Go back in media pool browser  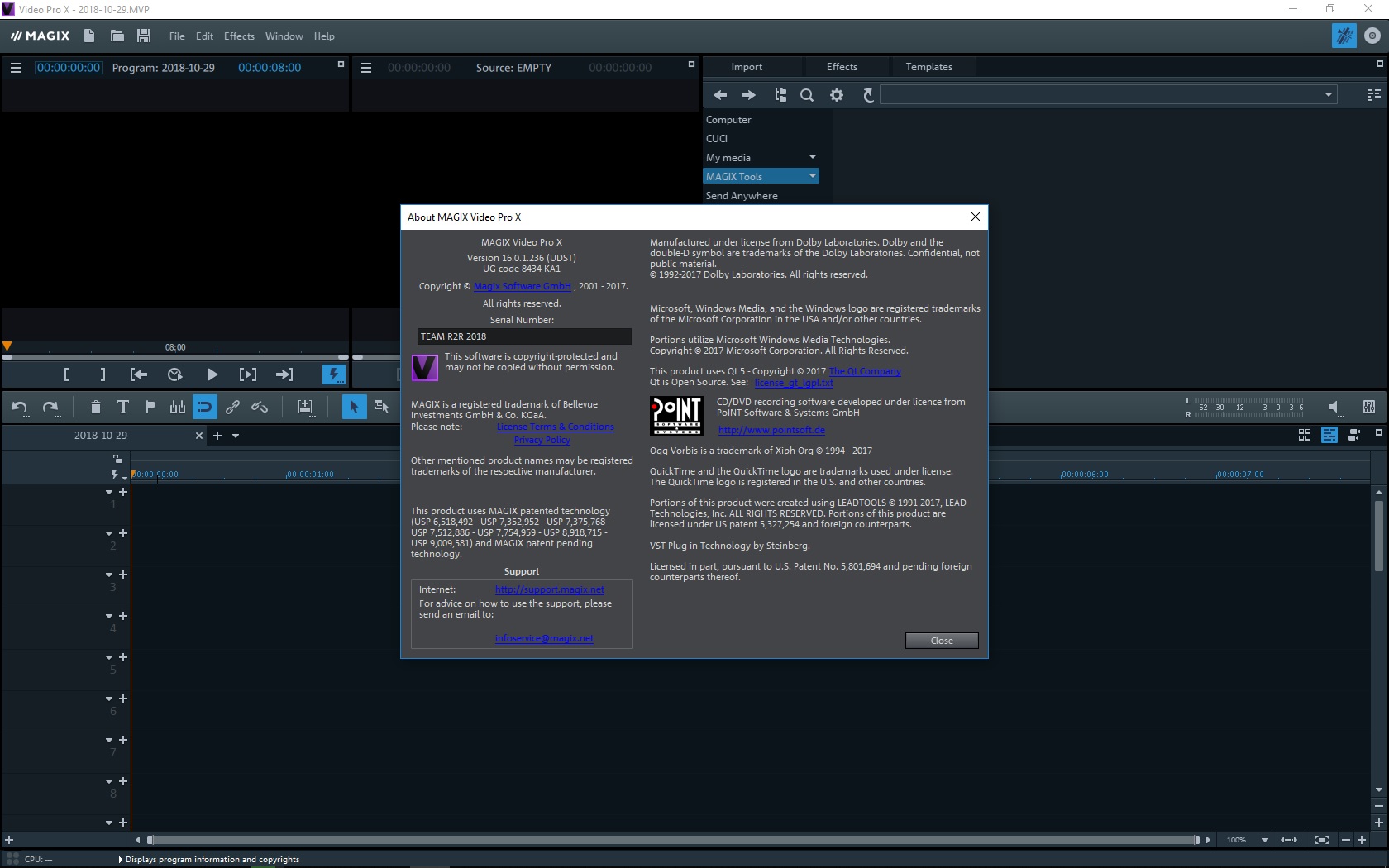point(720,95)
